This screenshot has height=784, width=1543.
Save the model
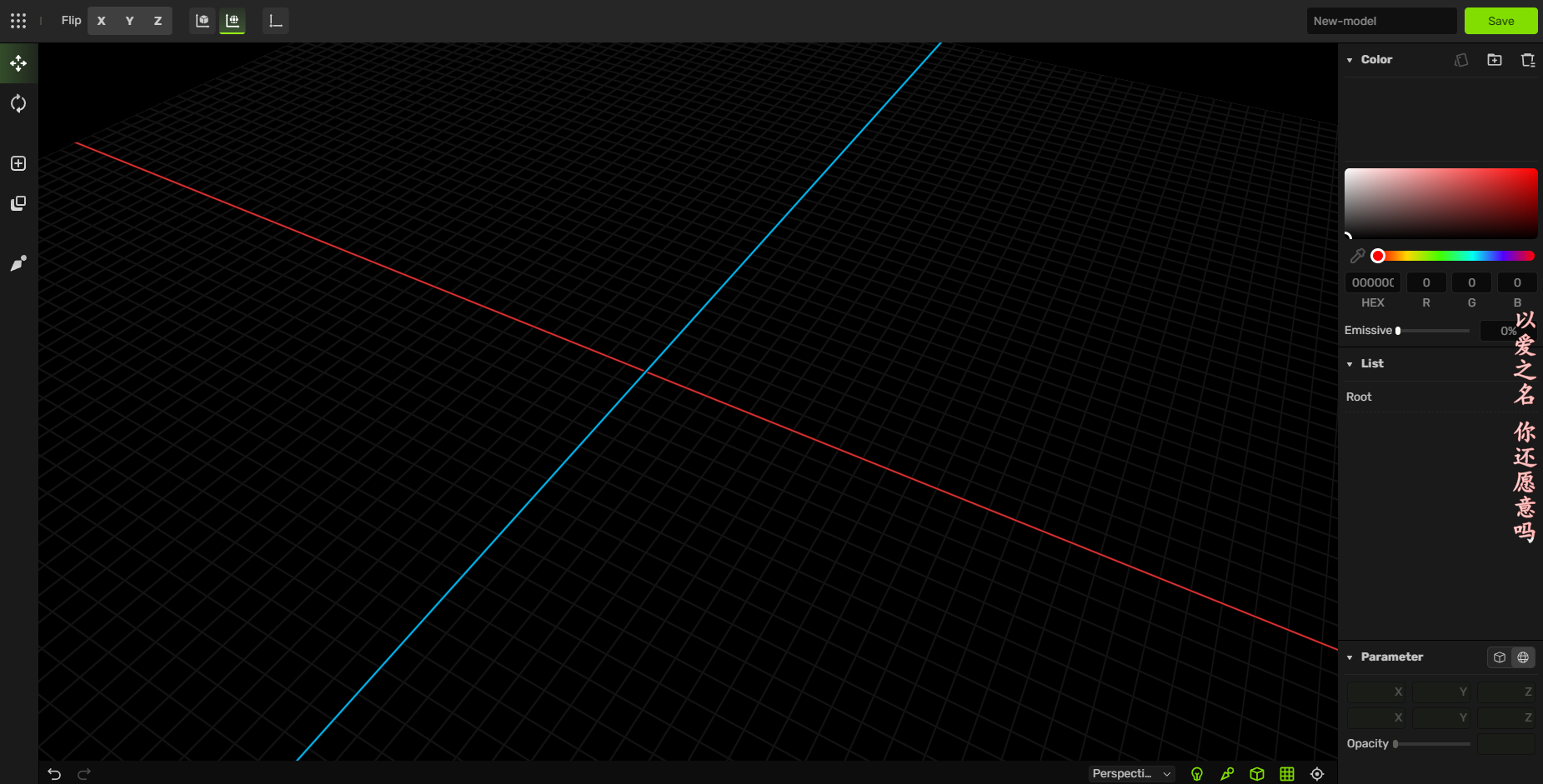(1500, 21)
